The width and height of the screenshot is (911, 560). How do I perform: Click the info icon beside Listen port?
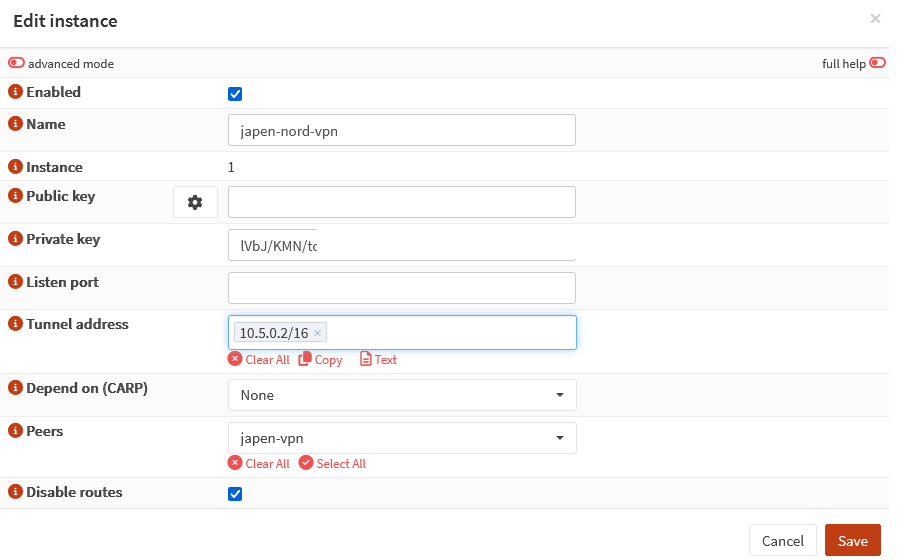tap(15, 282)
